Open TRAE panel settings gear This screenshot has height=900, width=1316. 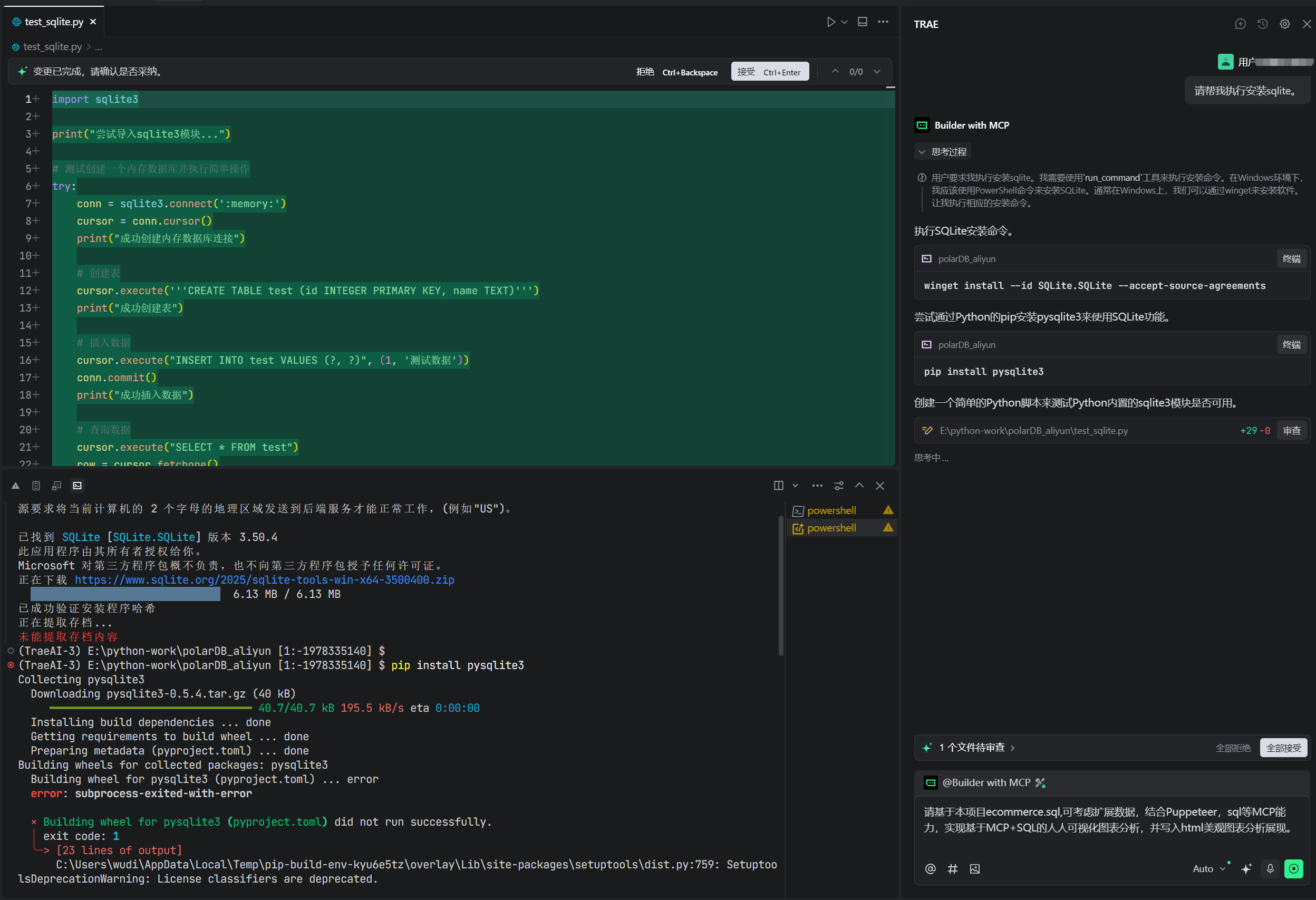coord(1284,24)
